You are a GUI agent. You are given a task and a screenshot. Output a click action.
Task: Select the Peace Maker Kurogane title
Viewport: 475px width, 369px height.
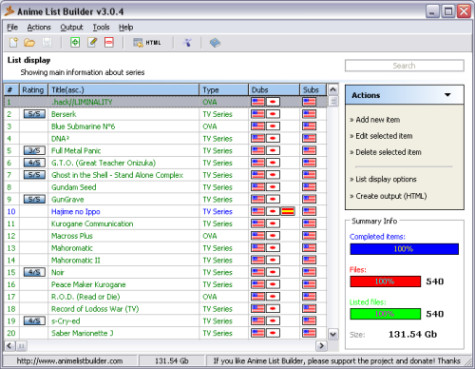point(88,285)
